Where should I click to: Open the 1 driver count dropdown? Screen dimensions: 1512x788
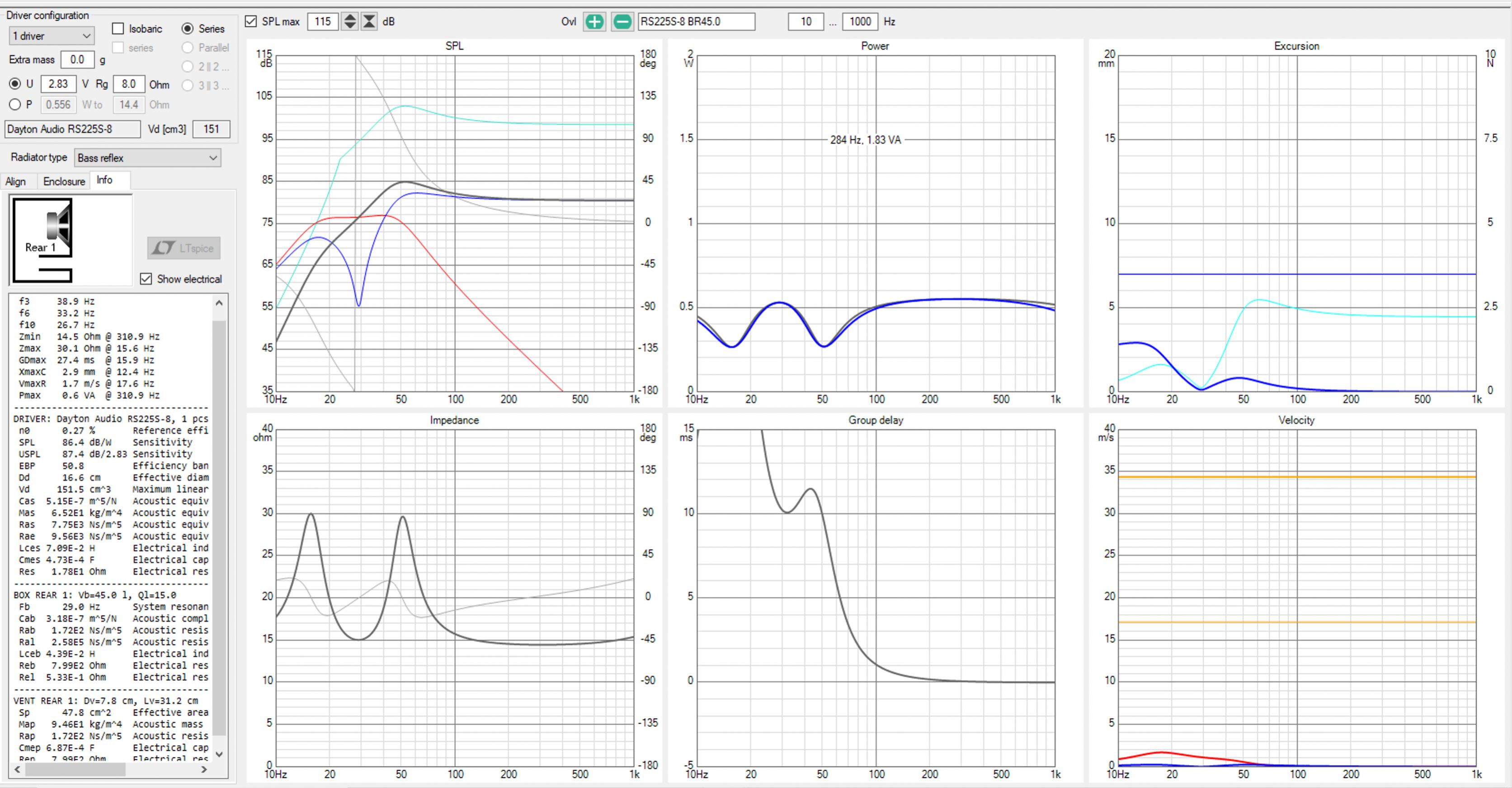point(52,36)
